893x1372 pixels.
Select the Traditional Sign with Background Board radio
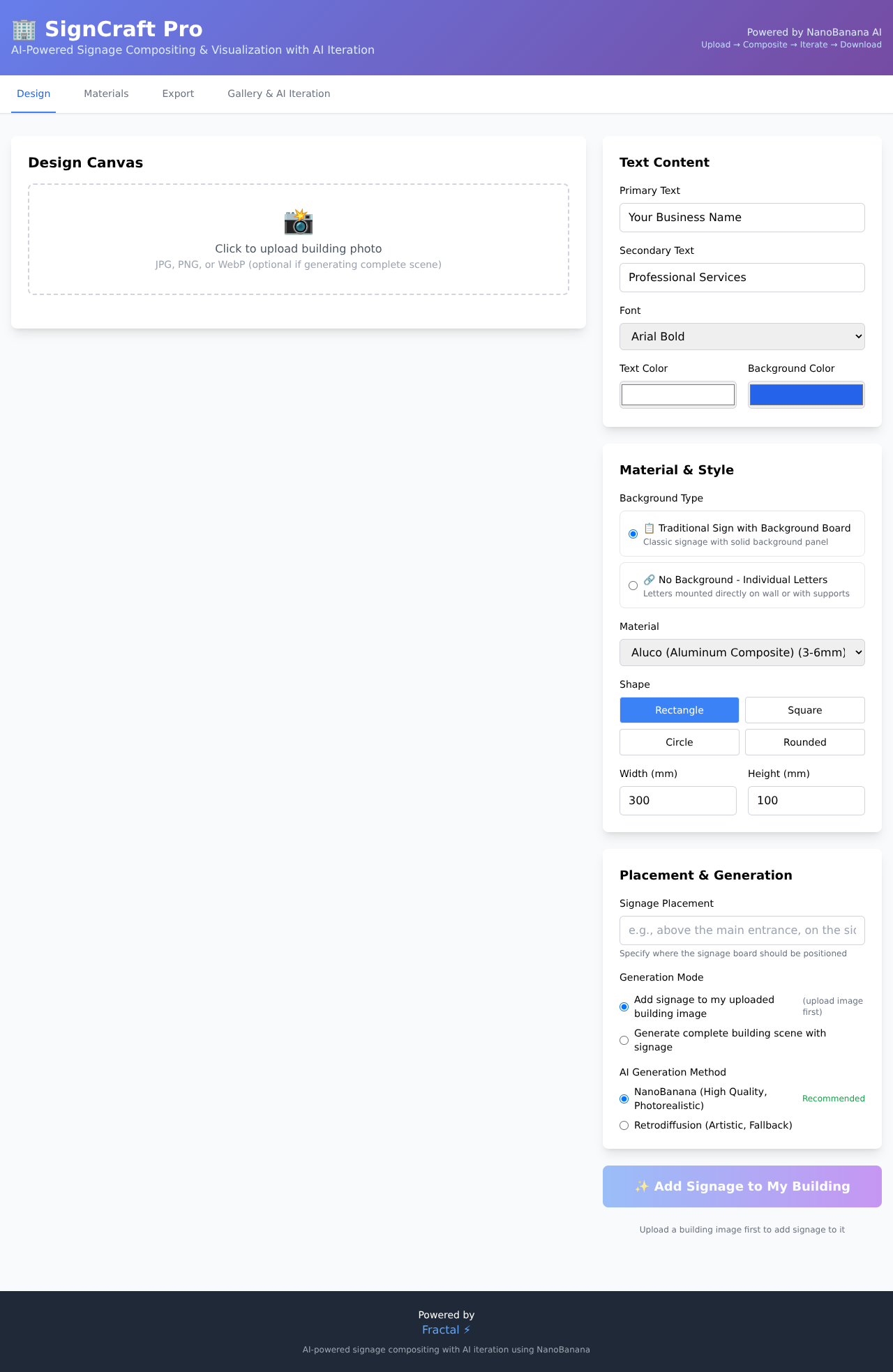tap(633, 534)
